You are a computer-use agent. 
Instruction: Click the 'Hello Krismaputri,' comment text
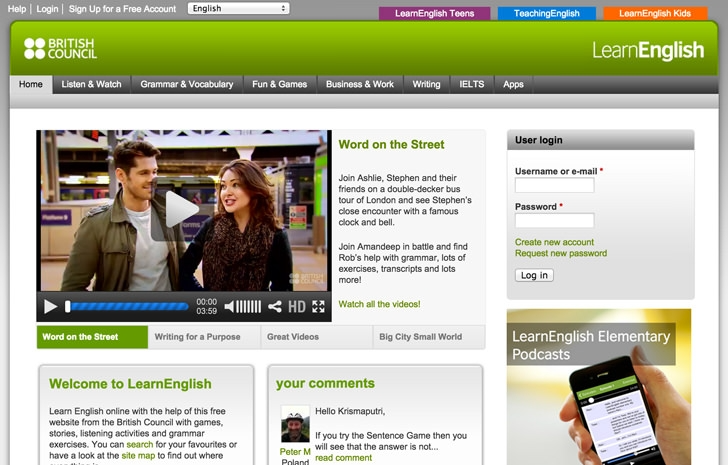[350, 411]
